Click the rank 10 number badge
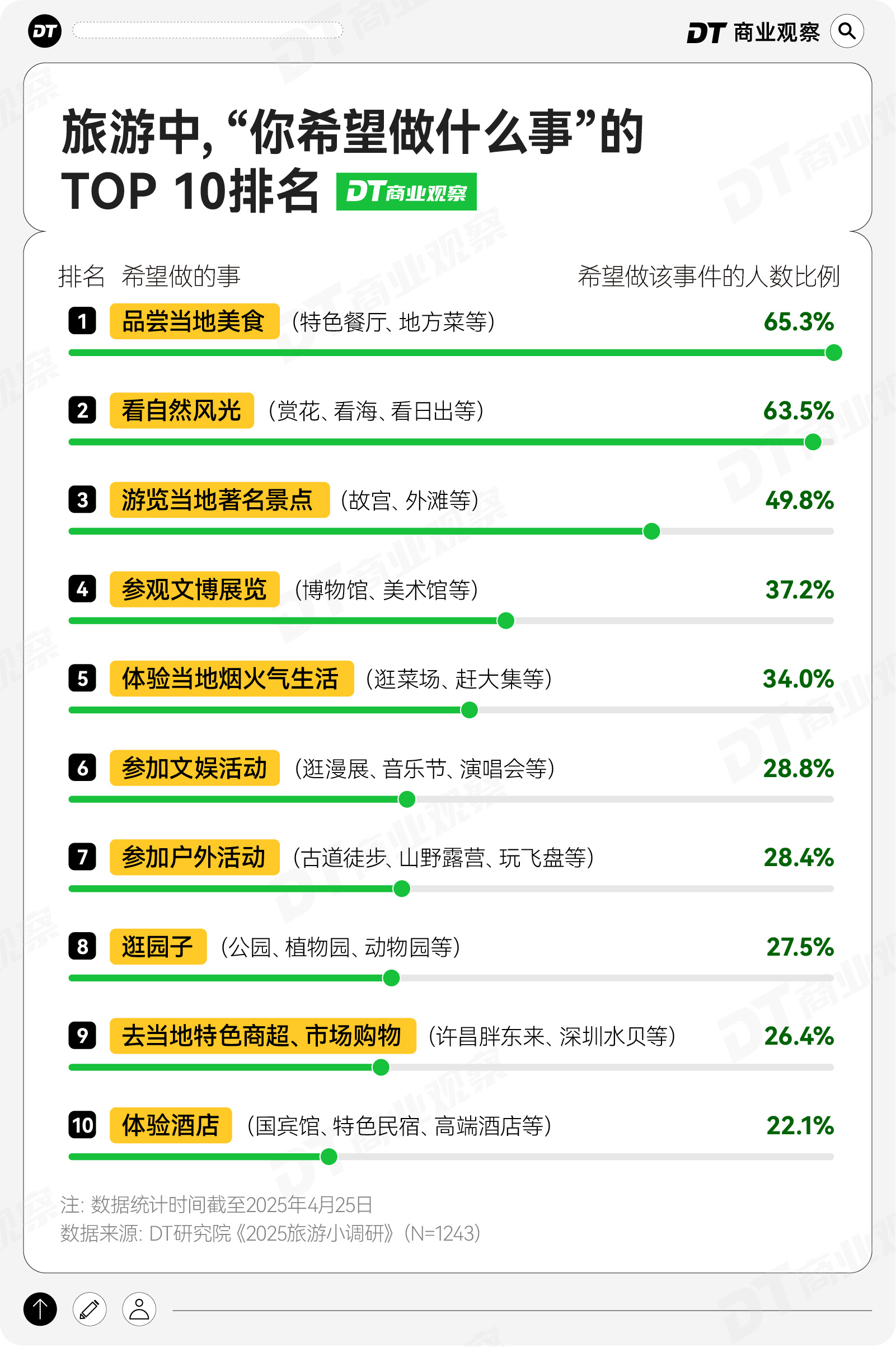The image size is (896, 1347). point(82,1125)
